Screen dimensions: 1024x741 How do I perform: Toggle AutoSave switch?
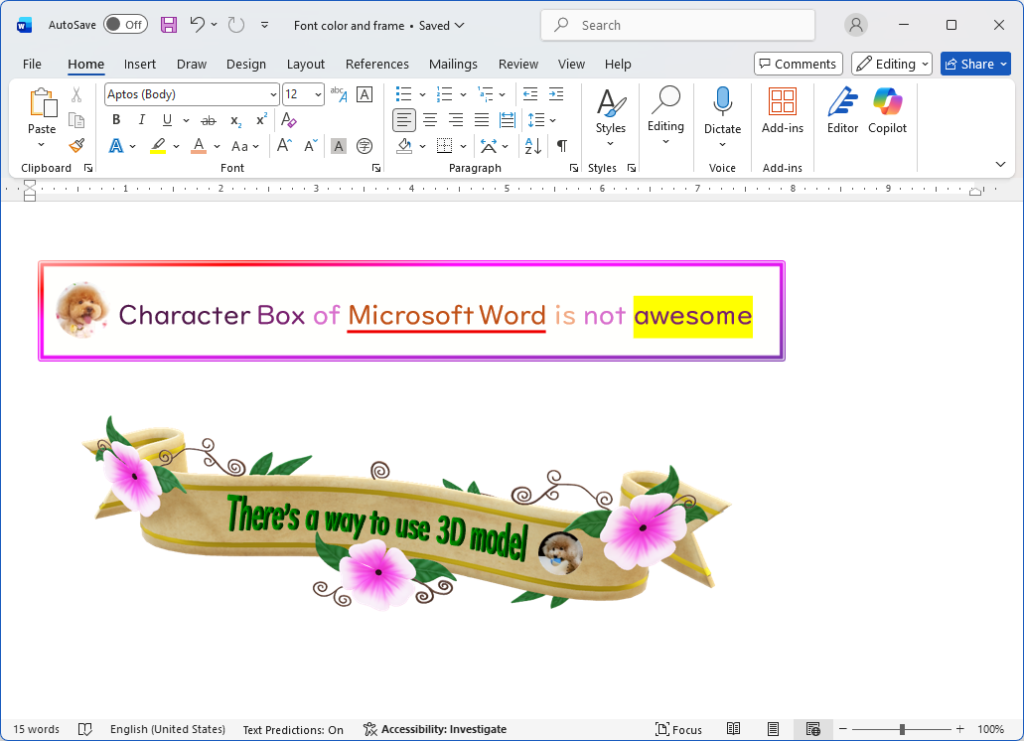(x=125, y=25)
